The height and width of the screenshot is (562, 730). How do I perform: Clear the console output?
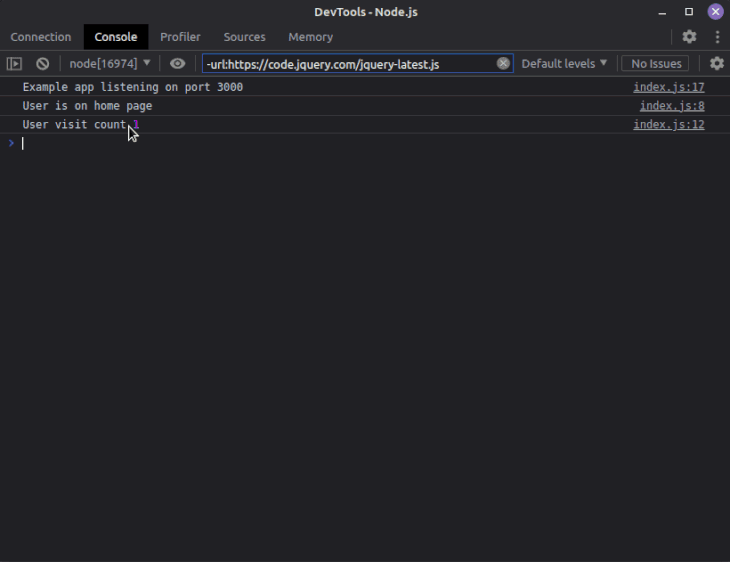click(42, 64)
